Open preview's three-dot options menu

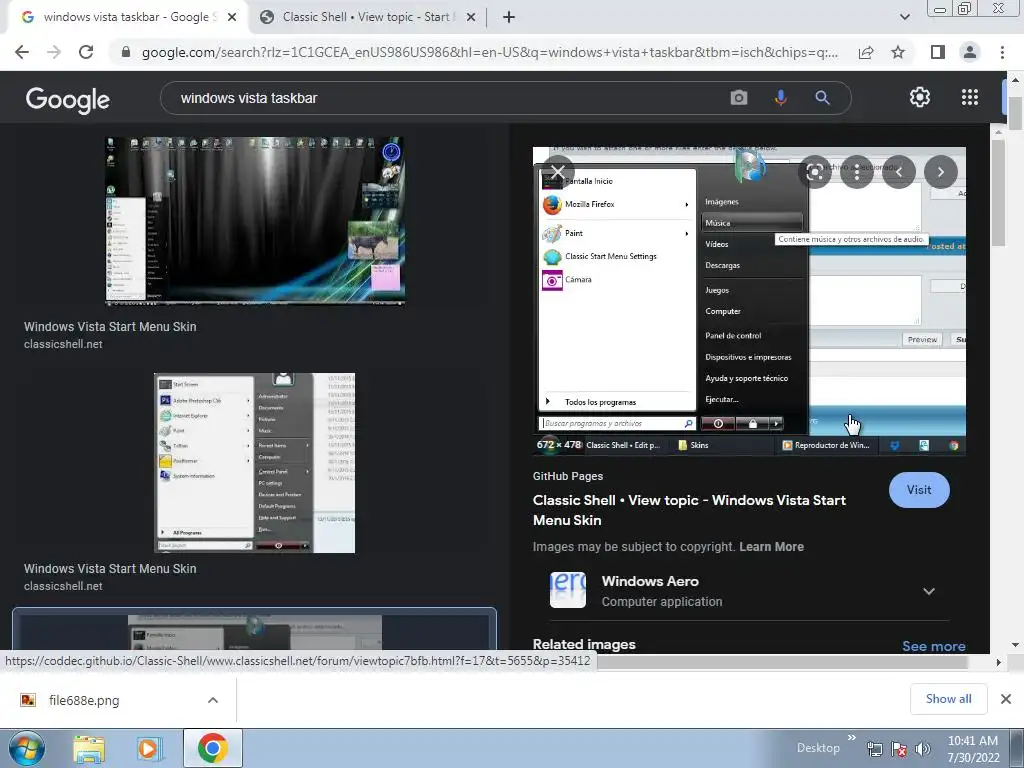tap(857, 172)
